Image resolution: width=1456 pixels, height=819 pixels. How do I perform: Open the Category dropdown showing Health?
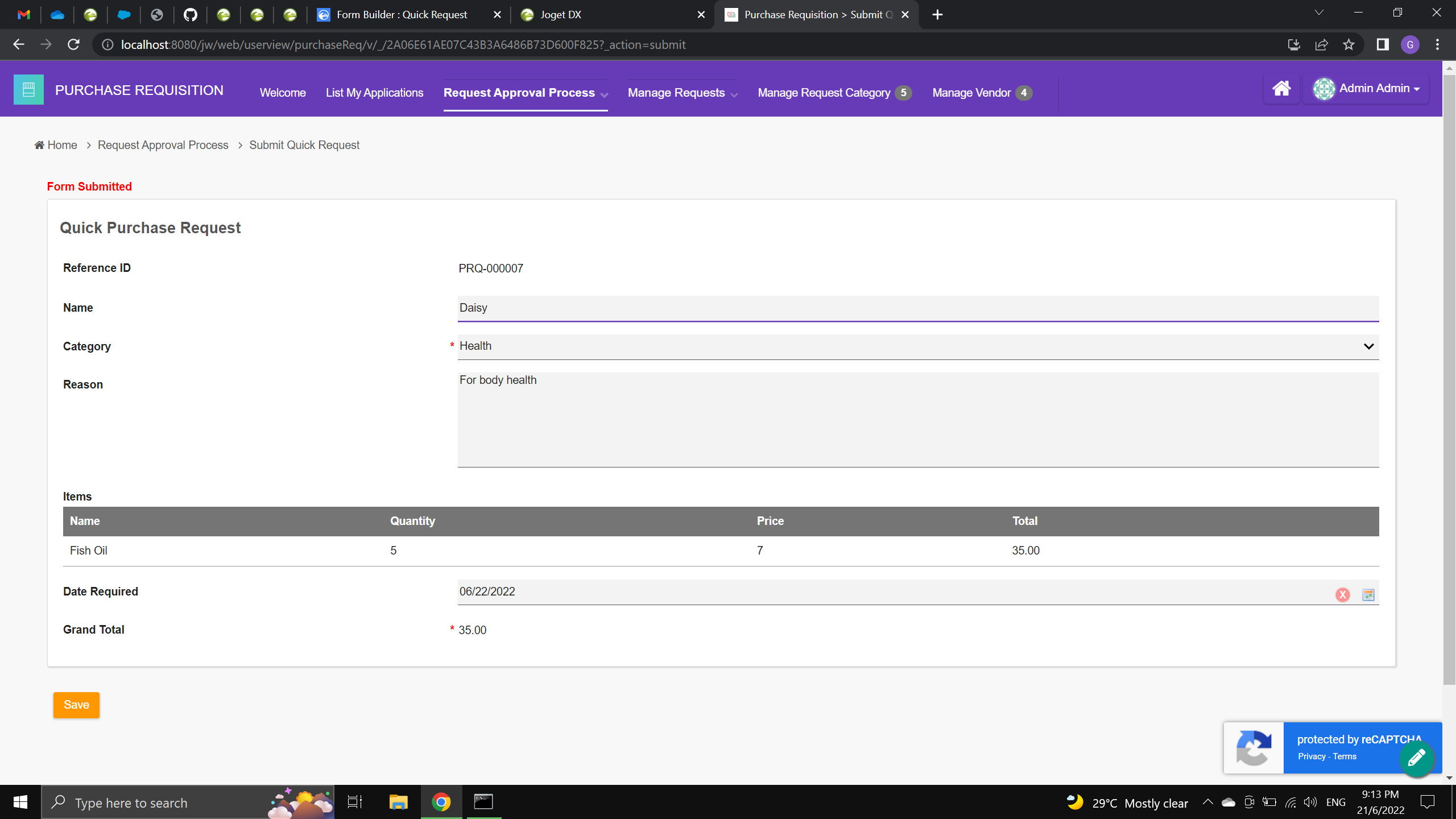(918, 346)
